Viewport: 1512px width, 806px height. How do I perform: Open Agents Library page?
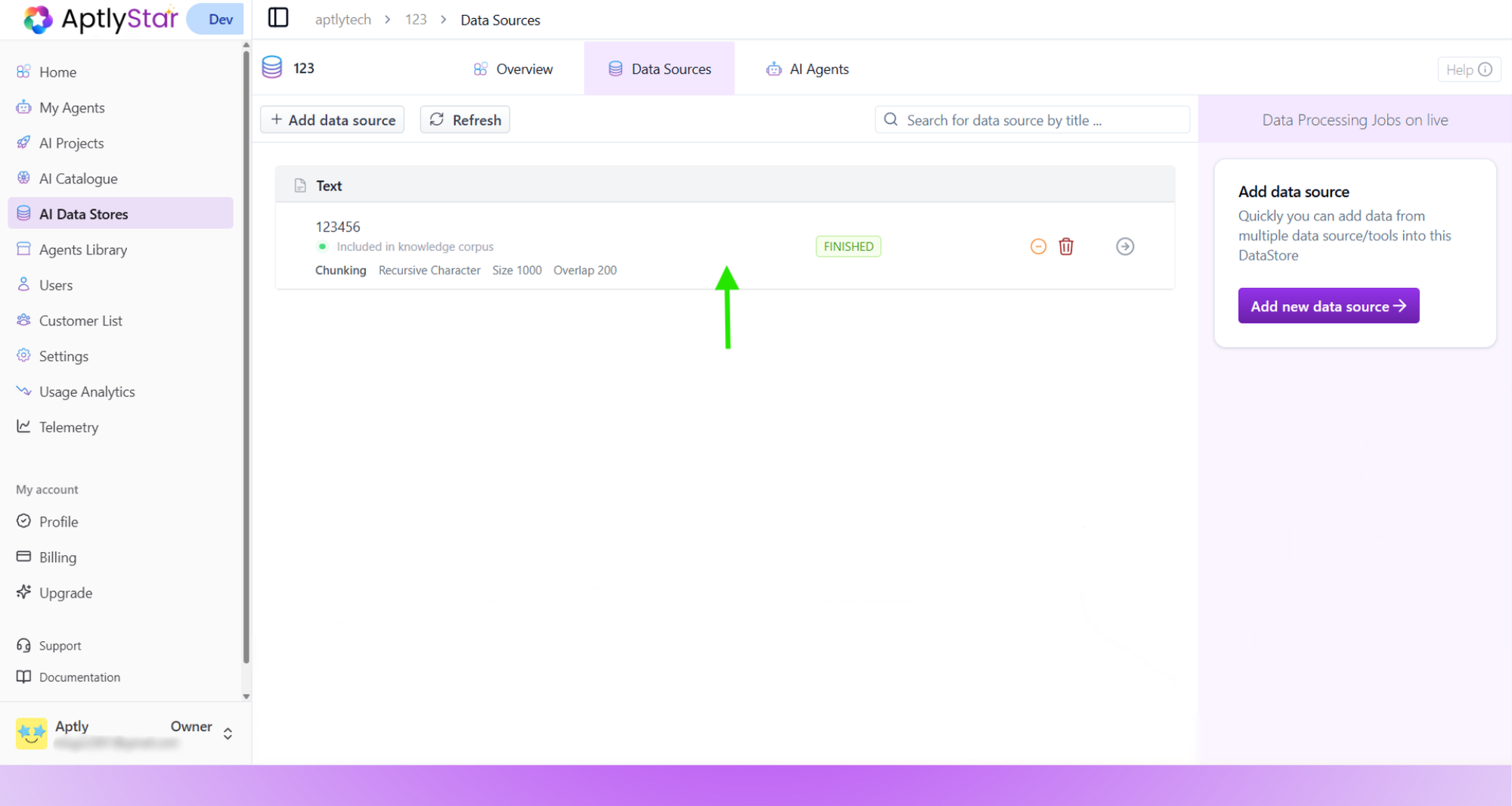[x=121, y=250]
